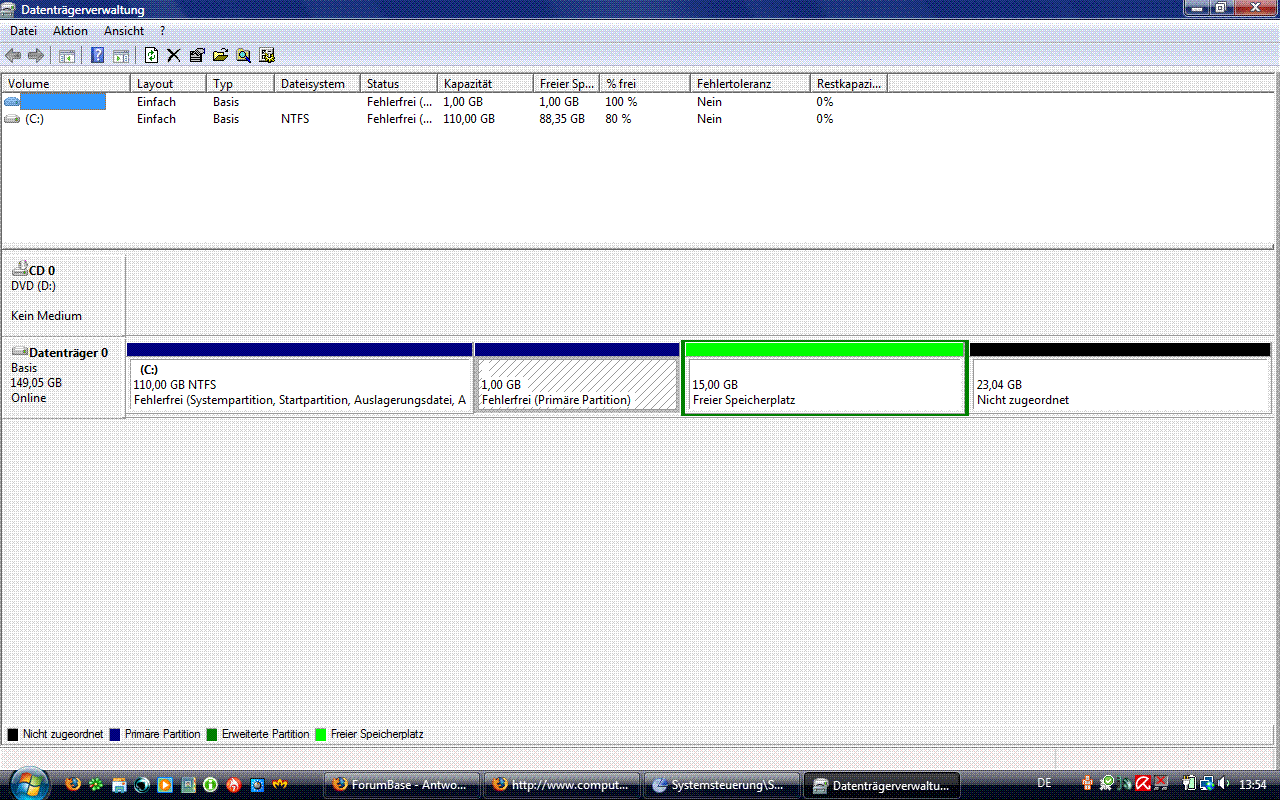This screenshot has width=1280, height=800.
Task: Switch to the ForumBase taskbar window
Action: [402, 785]
